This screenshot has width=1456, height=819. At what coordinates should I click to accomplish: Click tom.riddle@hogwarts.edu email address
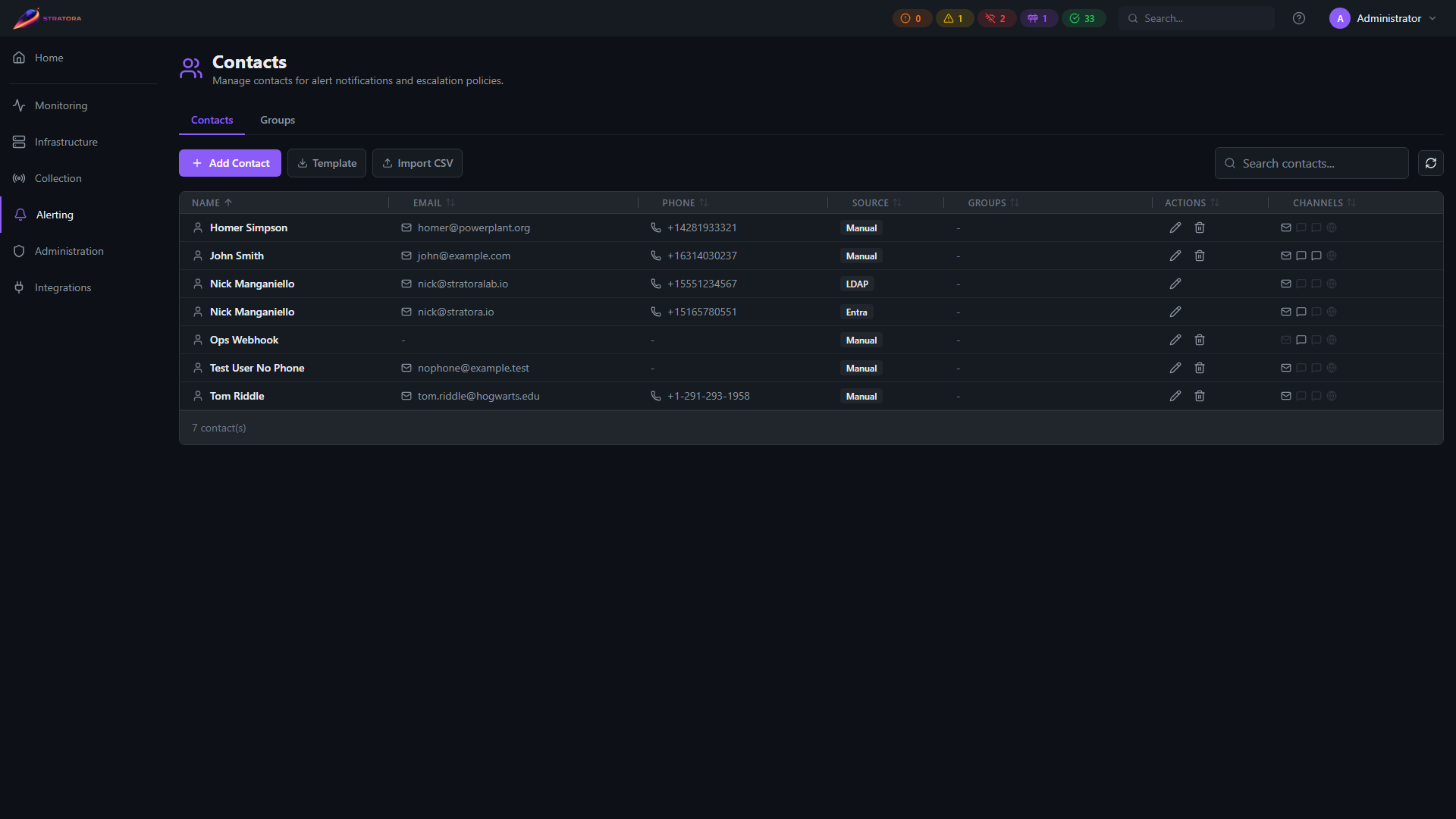pos(479,396)
